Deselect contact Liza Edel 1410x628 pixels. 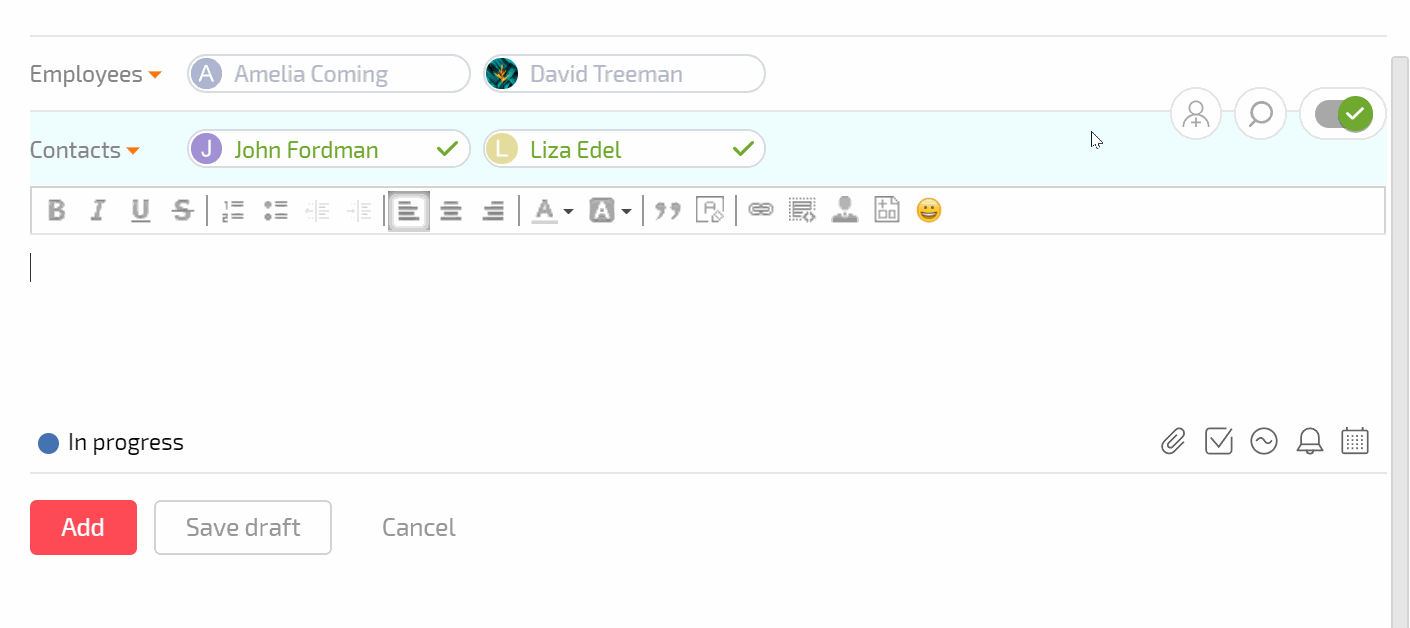tap(624, 149)
